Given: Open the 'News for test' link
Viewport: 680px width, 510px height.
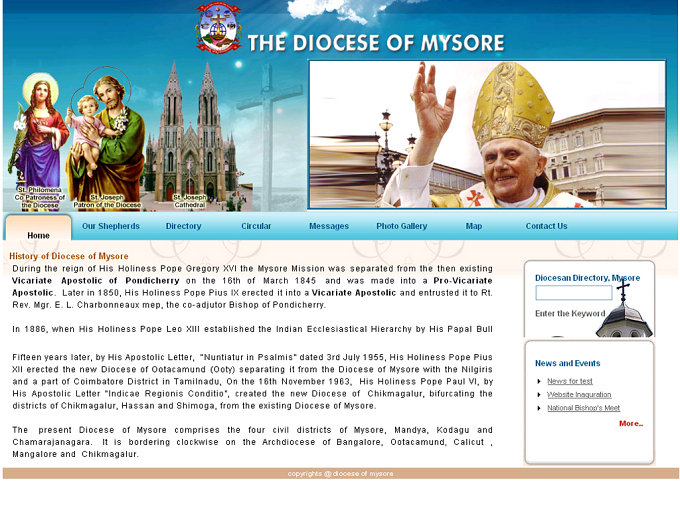Looking at the screenshot, I should click(x=569, y=381).
